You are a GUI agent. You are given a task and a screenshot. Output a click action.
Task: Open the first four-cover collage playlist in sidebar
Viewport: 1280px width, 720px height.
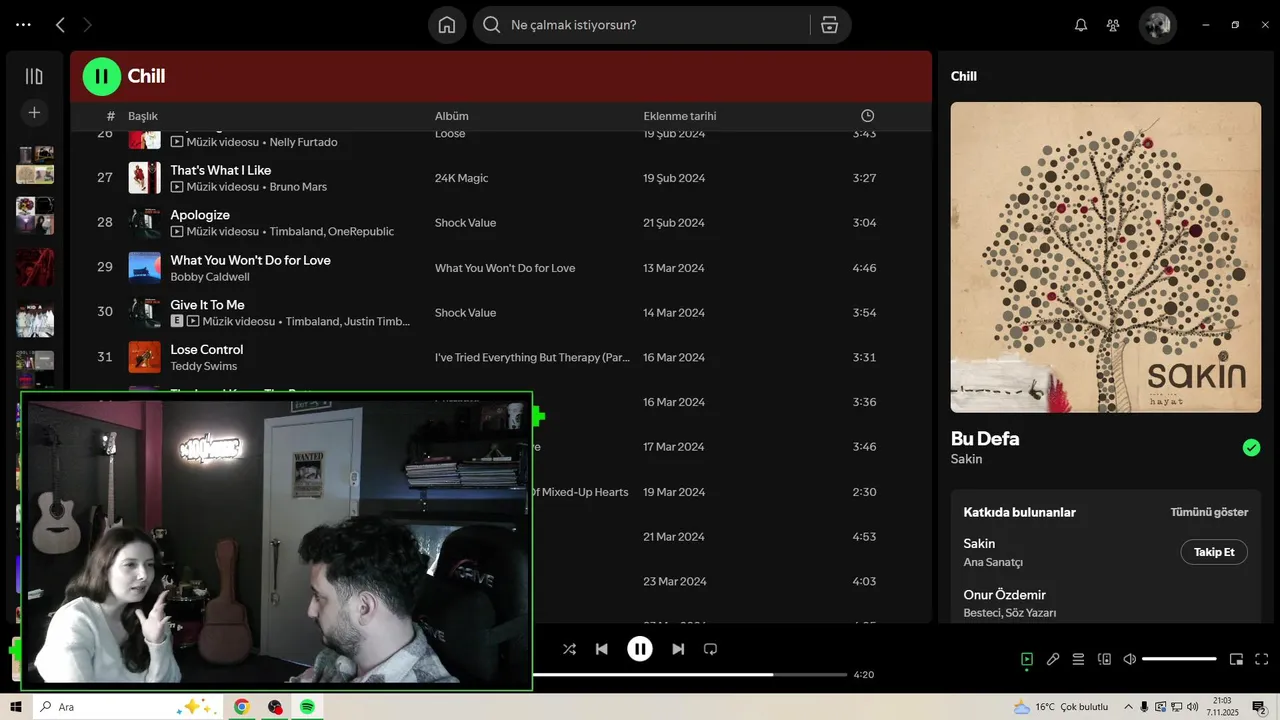click(x=35, y=165)
